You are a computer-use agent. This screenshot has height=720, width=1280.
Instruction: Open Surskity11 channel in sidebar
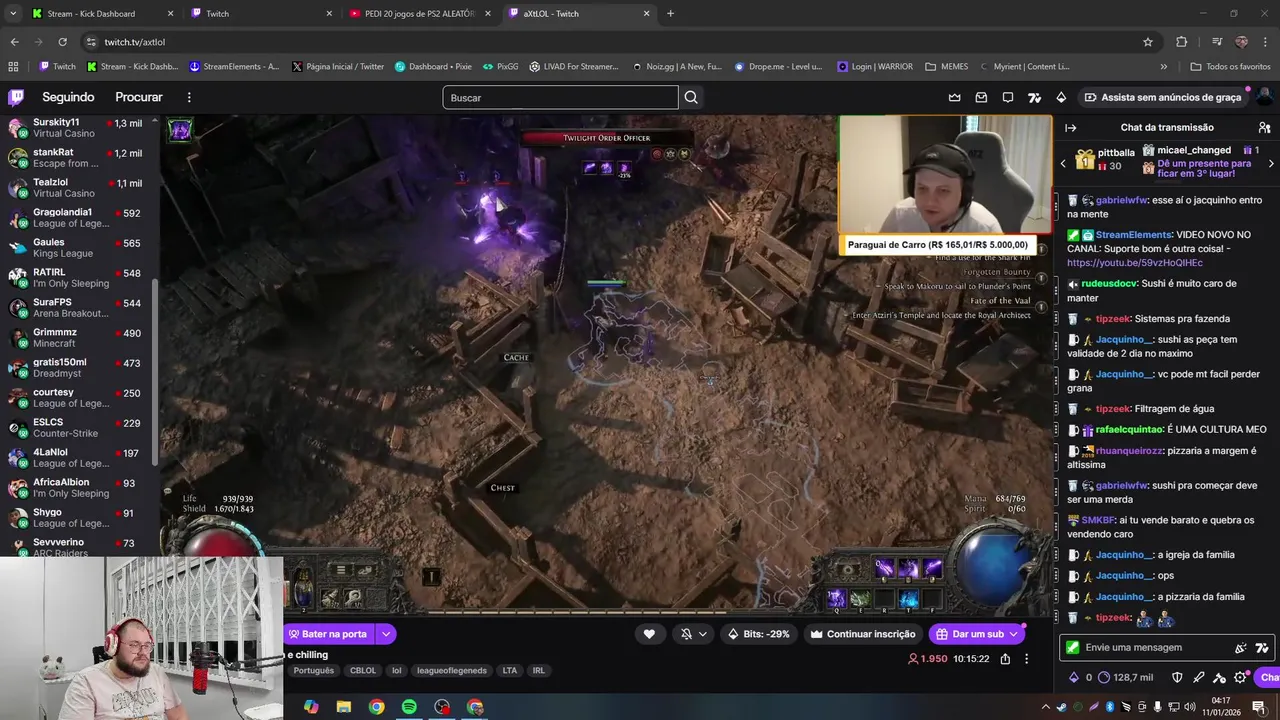tap(77, 127)
